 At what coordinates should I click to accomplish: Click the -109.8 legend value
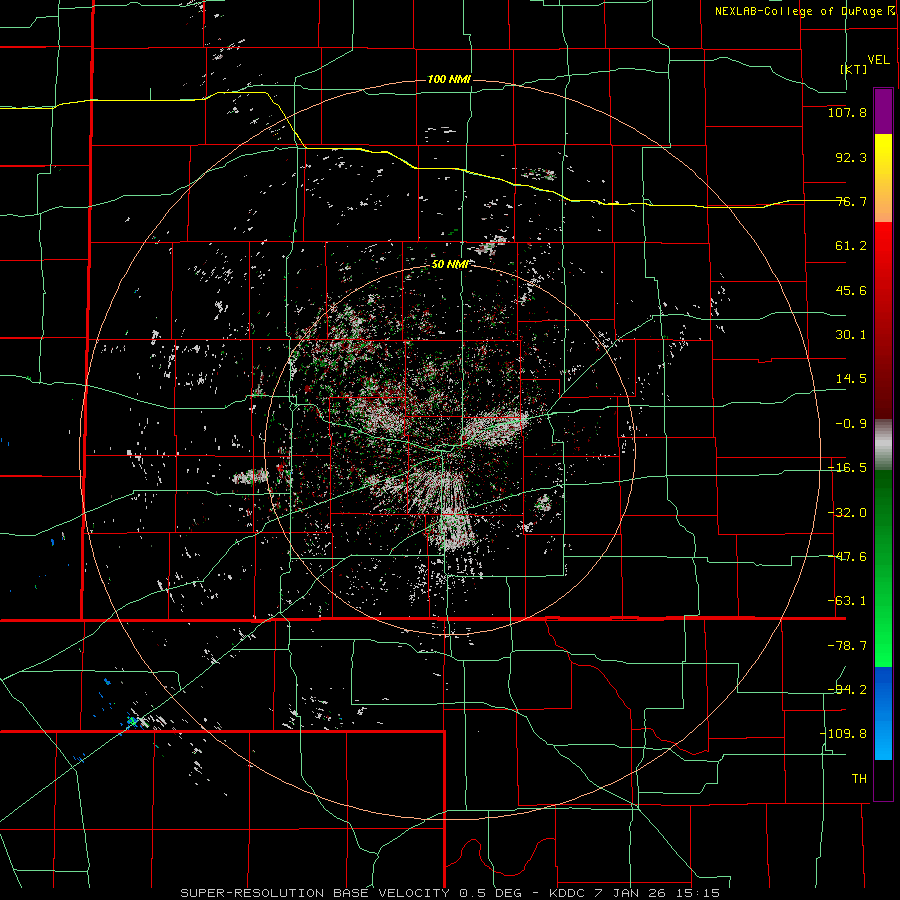pyautogui.click(x=843, y=734)
